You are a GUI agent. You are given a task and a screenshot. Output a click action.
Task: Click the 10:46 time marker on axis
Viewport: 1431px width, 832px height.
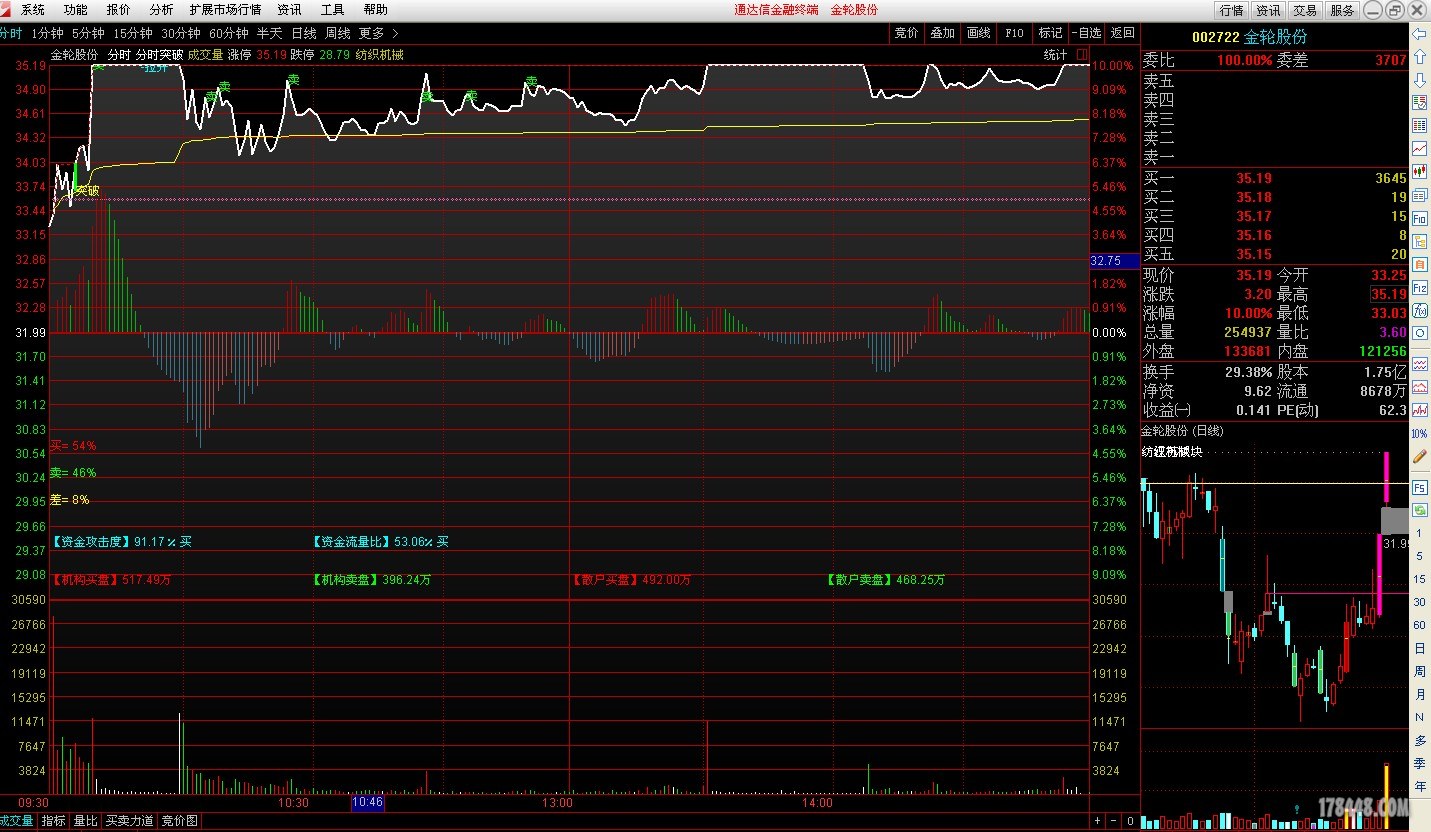[367, 802]
